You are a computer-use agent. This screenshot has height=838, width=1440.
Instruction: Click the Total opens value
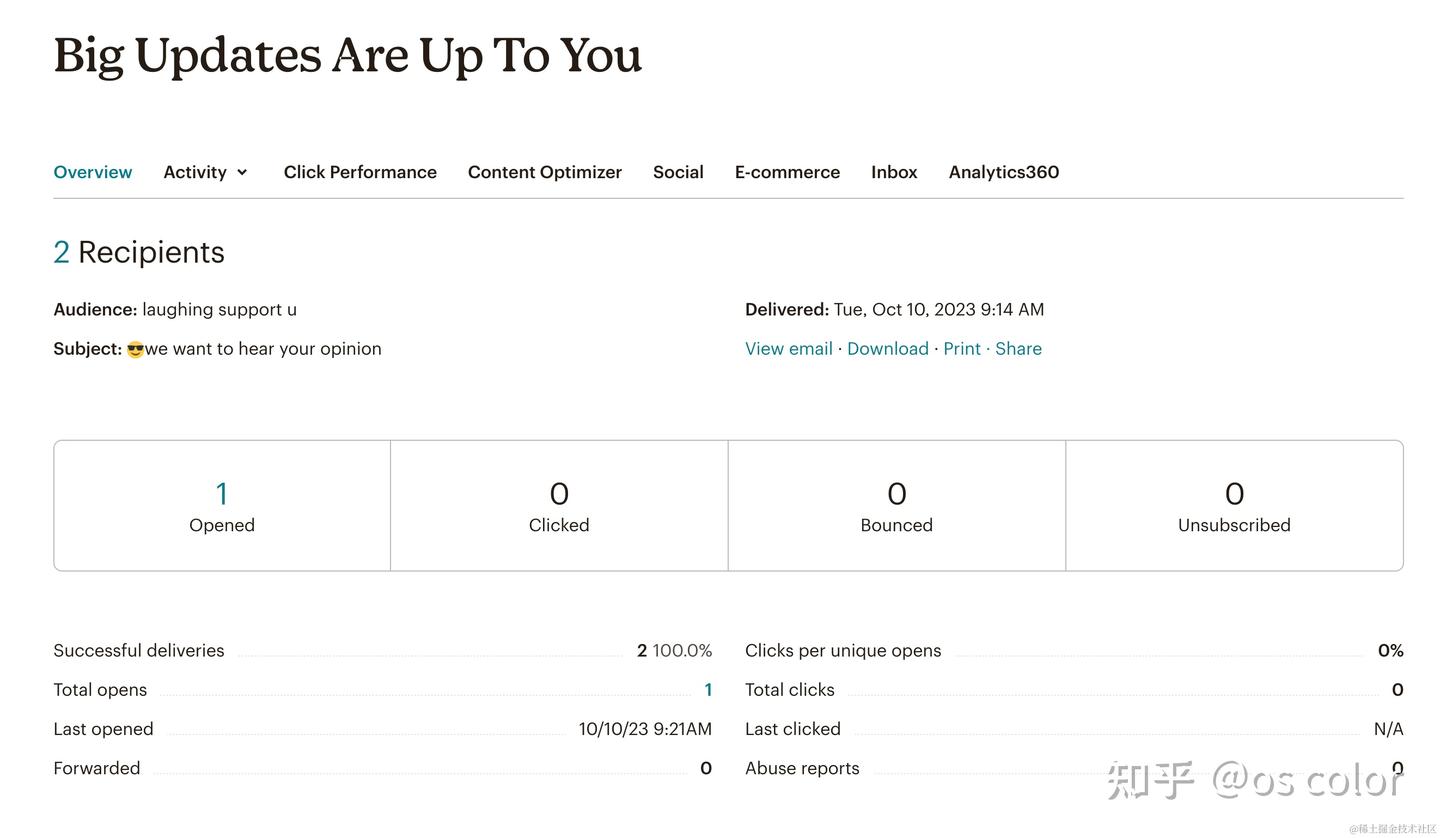point(708,690)
